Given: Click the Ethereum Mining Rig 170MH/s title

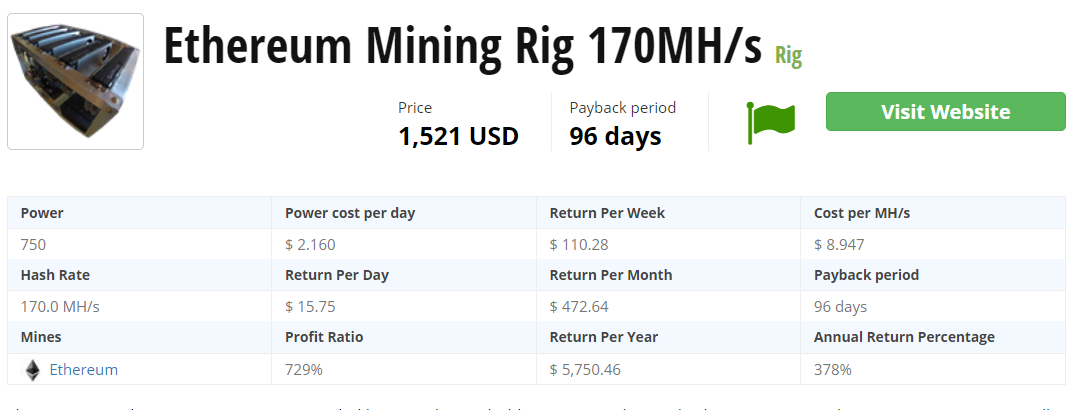Looking at the screenshot, I should pyautogui.click(x=462, y=45).
